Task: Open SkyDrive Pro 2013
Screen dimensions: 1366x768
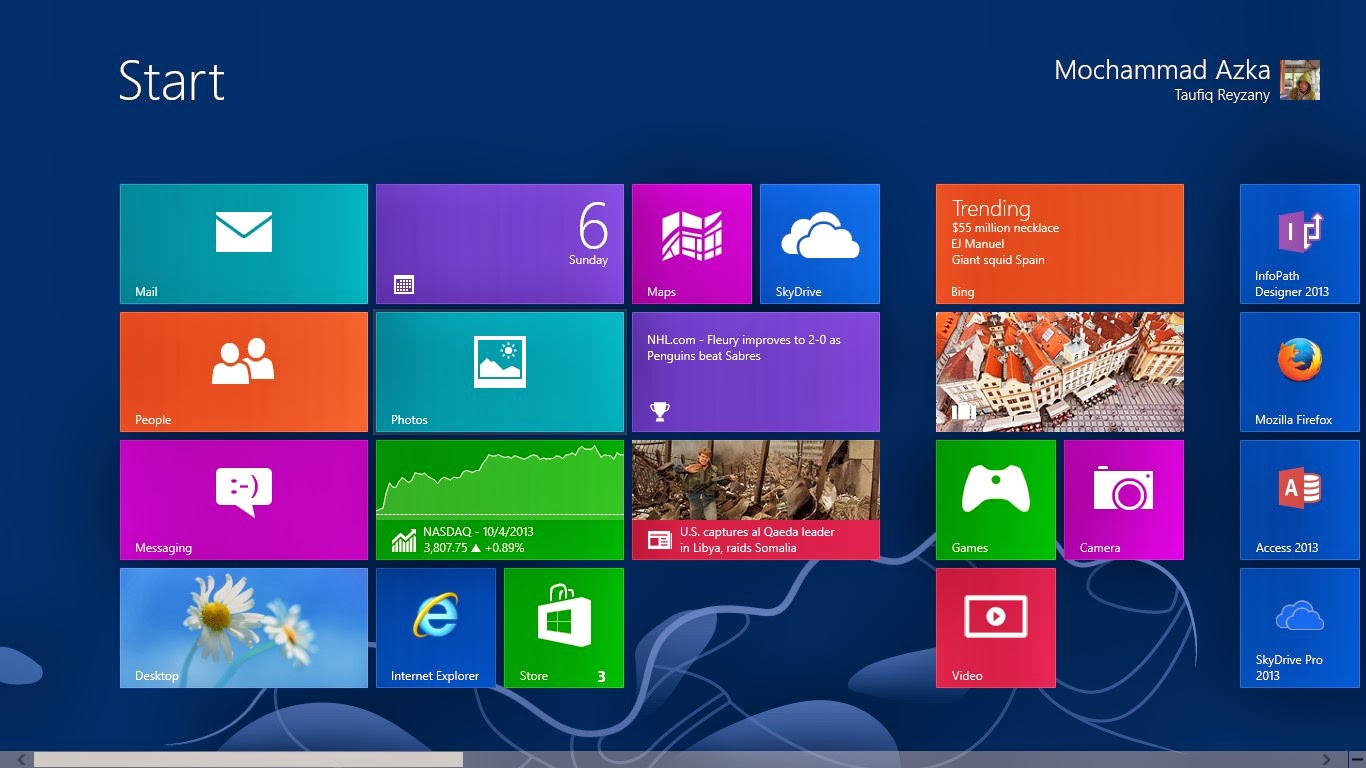Action: (1300, 628)
